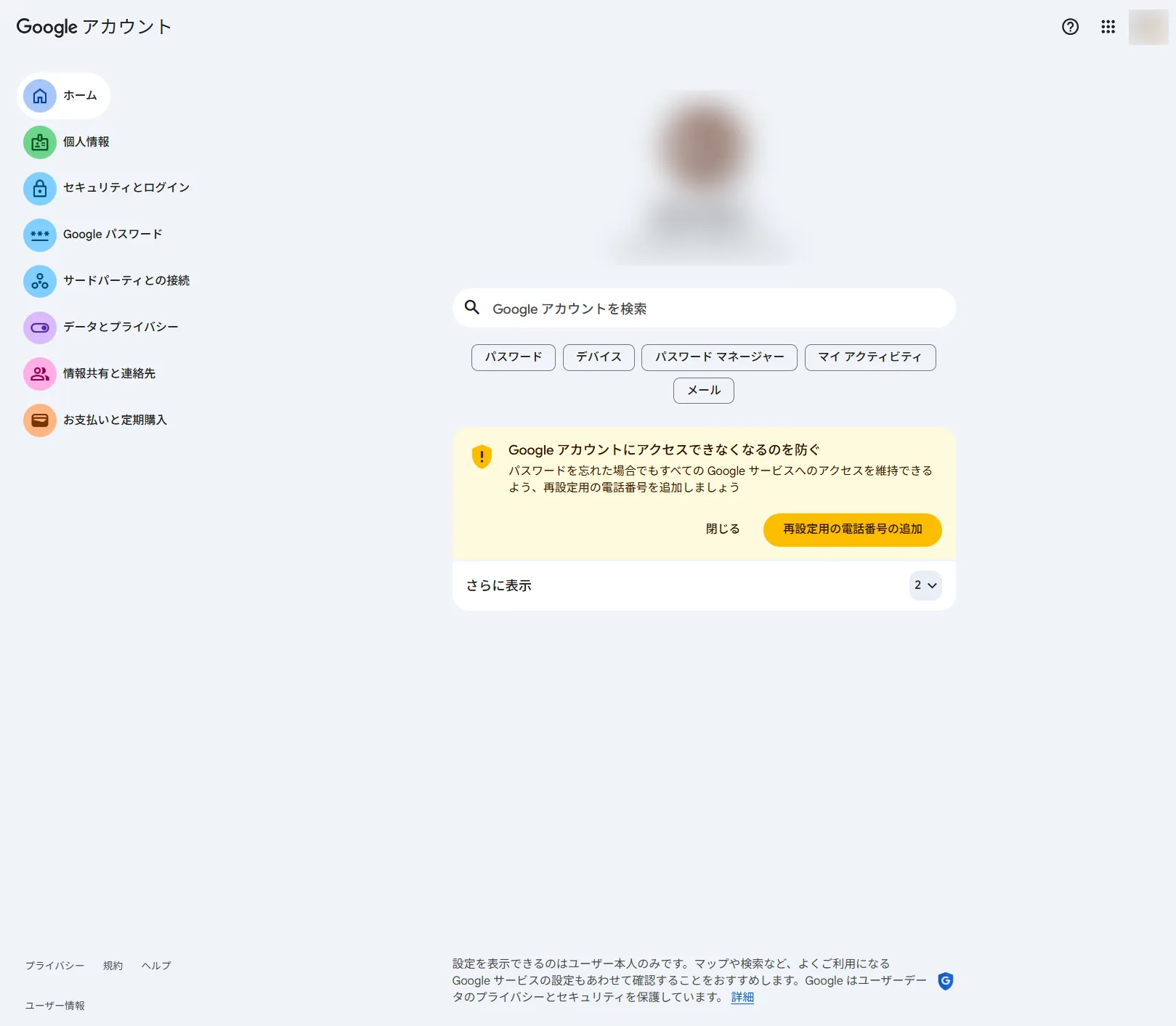Select the パスワード shortcut chip

click(513, 357)
